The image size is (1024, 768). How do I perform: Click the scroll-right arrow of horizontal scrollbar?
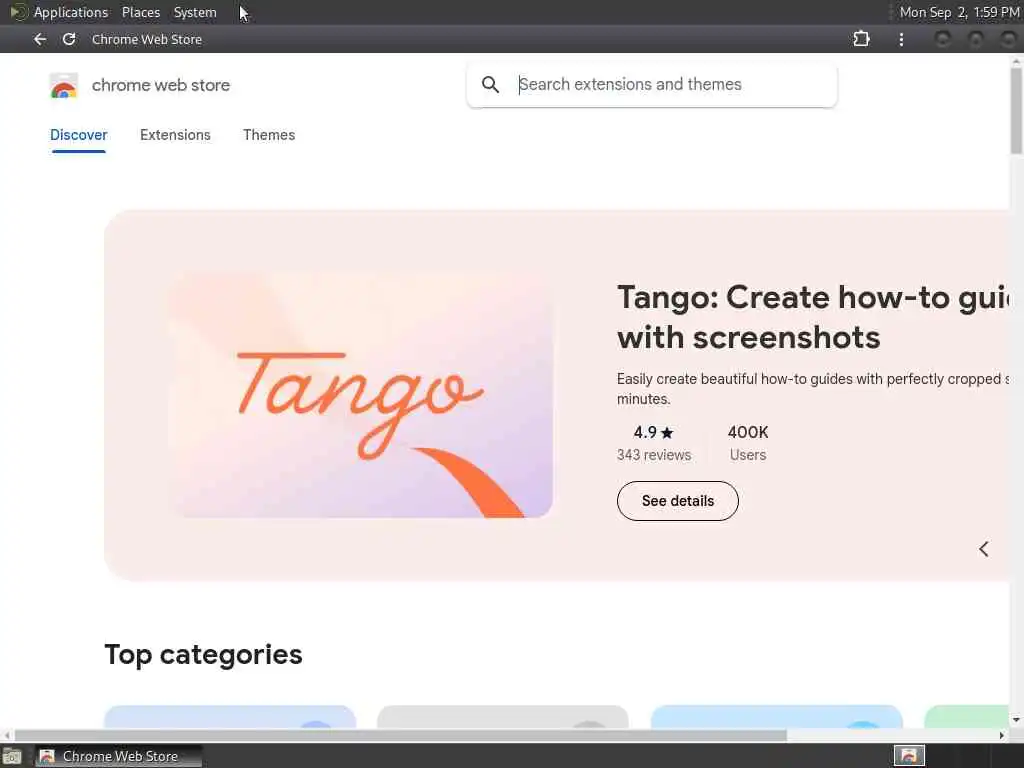coord(1002,735)
